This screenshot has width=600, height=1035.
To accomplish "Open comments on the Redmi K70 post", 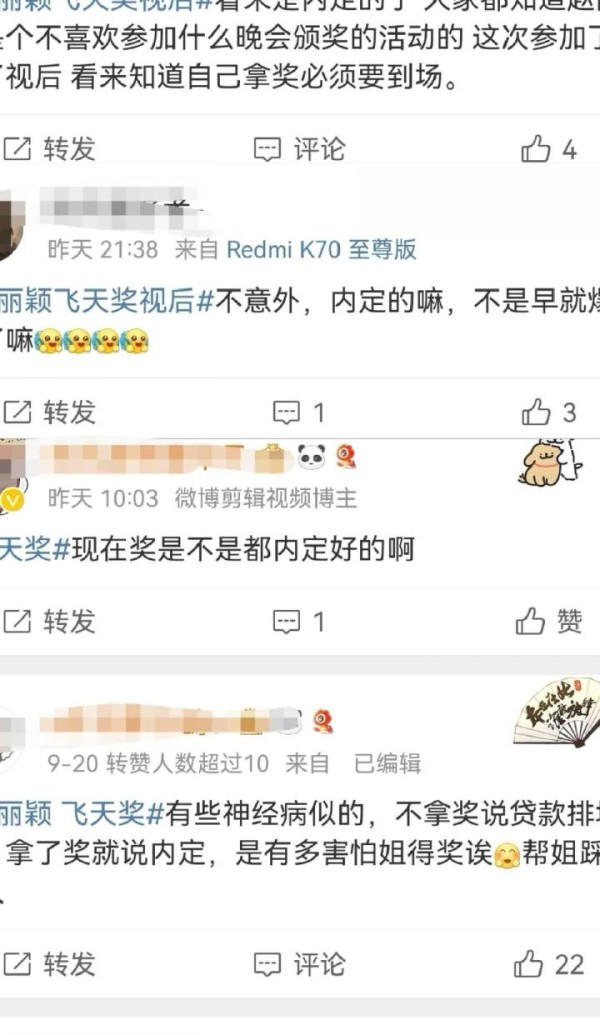I will tap(300, 413).
